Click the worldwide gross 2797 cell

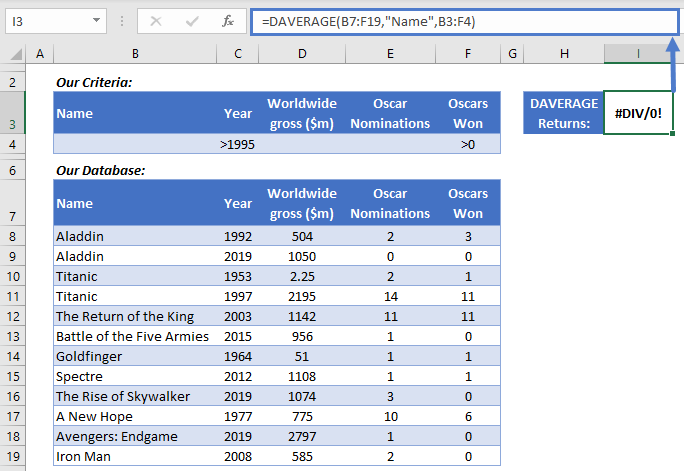click(302, 436)
